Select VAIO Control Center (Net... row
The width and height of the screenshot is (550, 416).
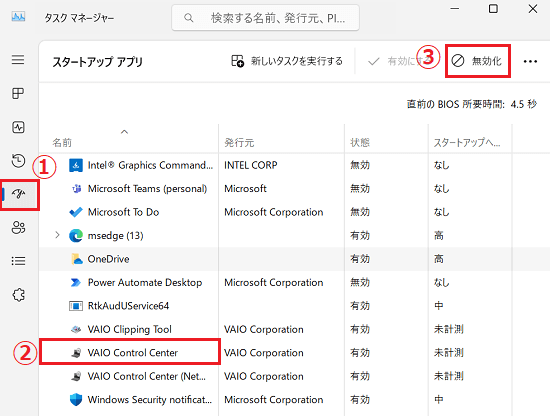(294, 376)
